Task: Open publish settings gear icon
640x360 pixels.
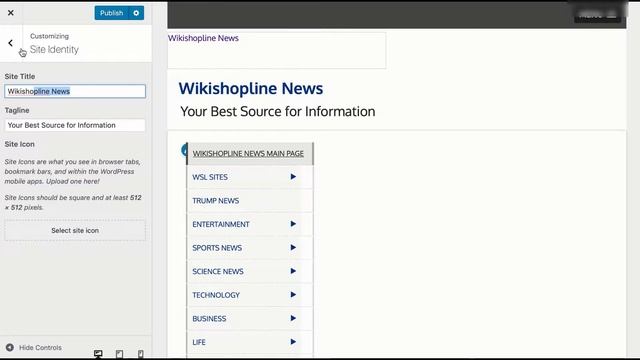Action: tap(136, 13)
